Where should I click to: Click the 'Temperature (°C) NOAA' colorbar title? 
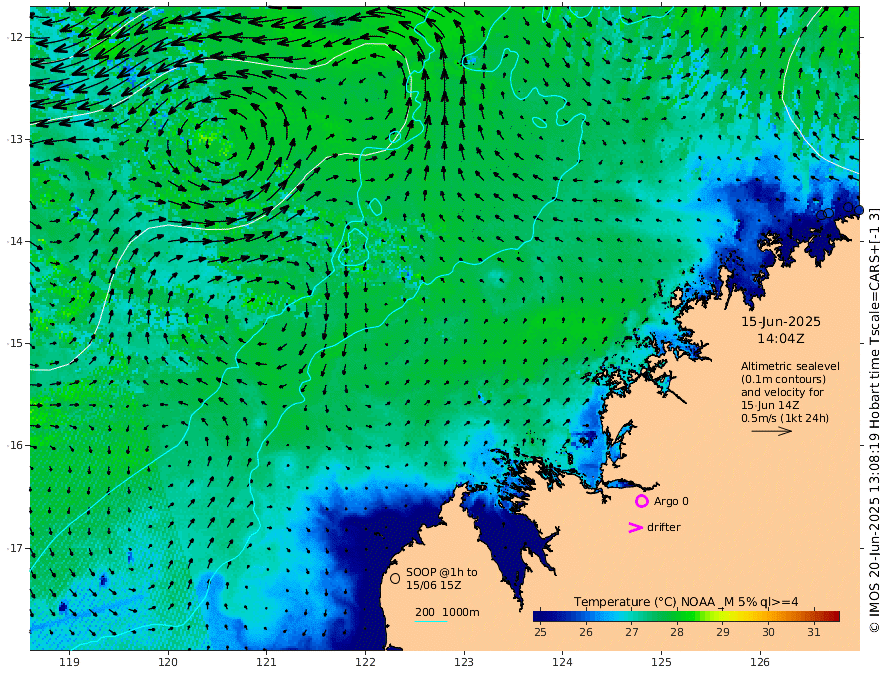click(644, 602)
